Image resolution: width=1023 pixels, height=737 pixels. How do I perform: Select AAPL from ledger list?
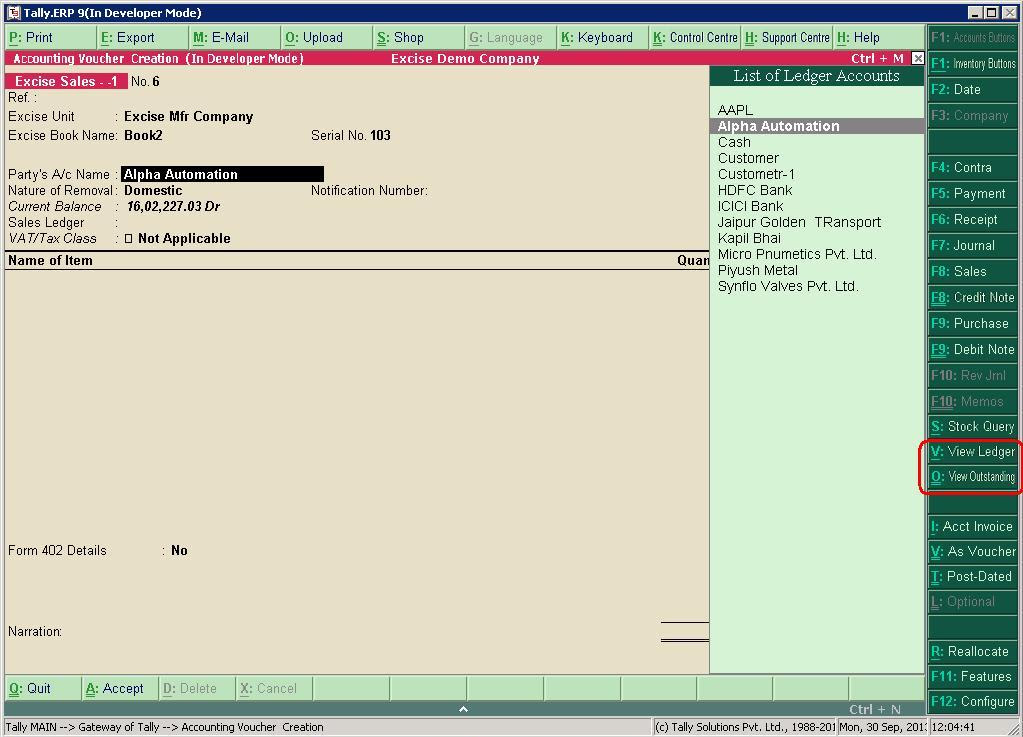tap(817, 110)
